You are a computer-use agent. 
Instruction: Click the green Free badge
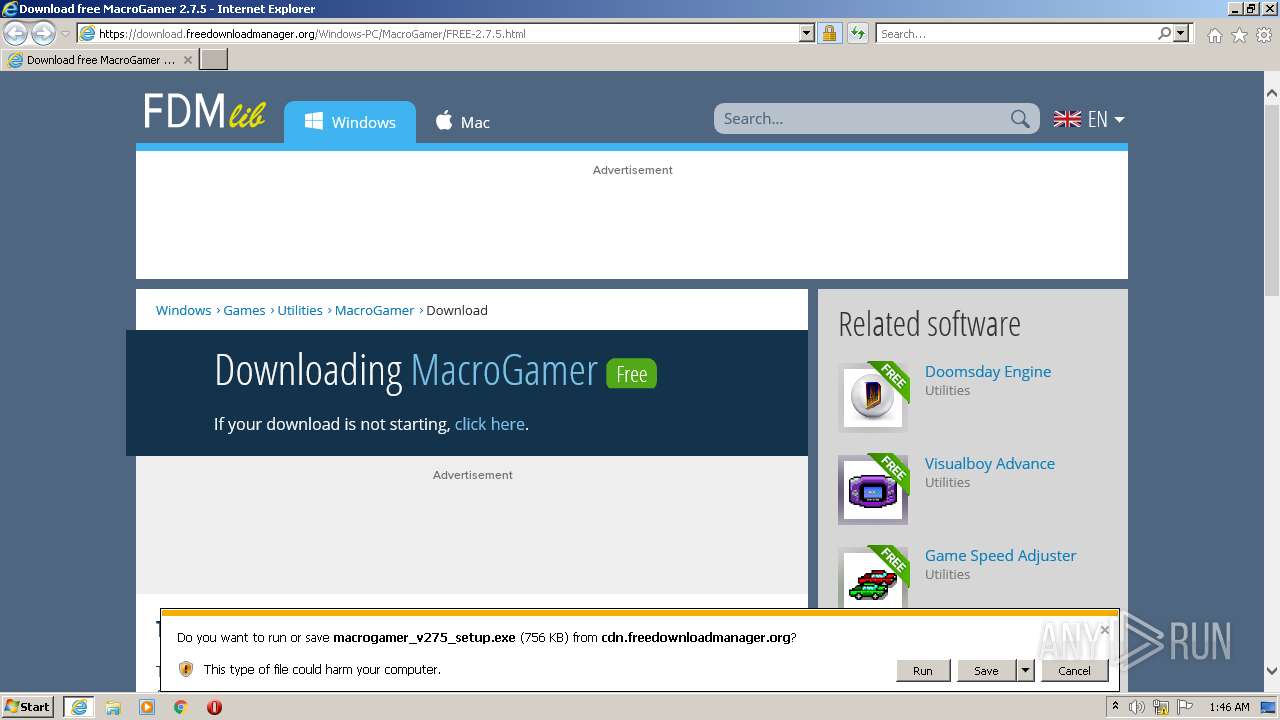631,373
